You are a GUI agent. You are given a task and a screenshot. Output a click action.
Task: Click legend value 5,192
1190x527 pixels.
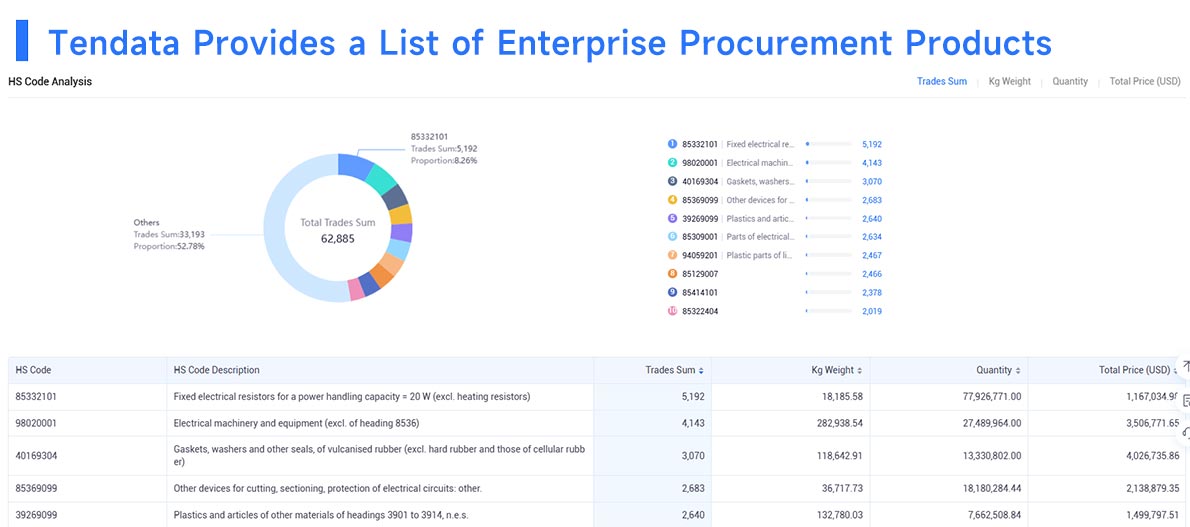872,144
